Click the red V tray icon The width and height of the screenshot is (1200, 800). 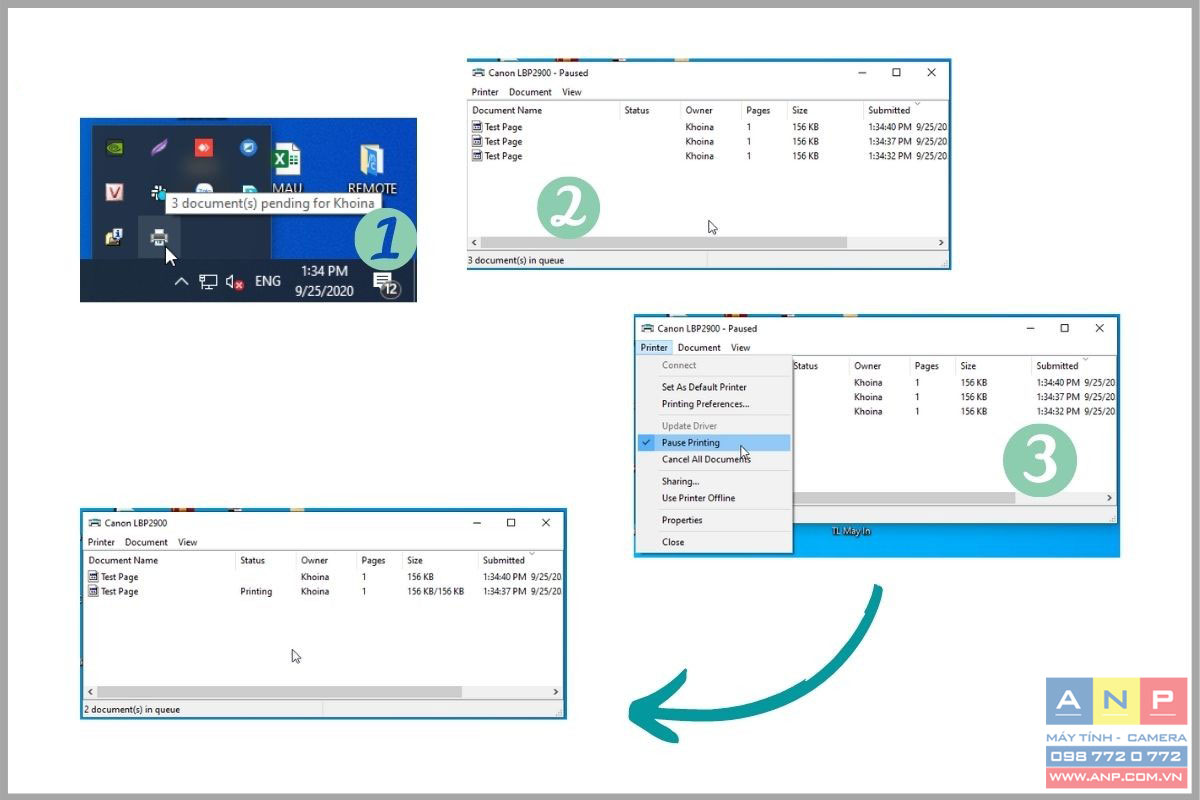(x=115, y=192)
